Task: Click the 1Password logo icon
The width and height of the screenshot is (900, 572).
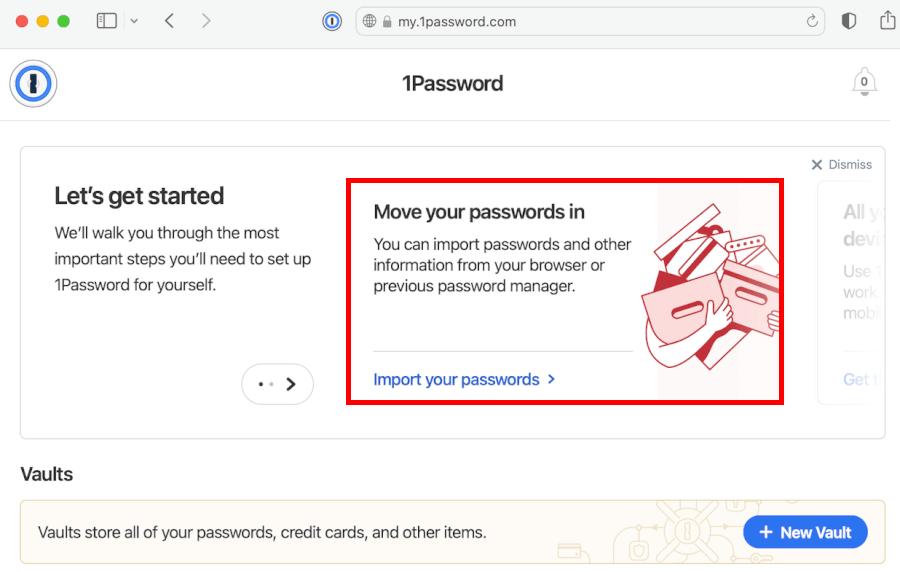Action: tap(33, 83)
